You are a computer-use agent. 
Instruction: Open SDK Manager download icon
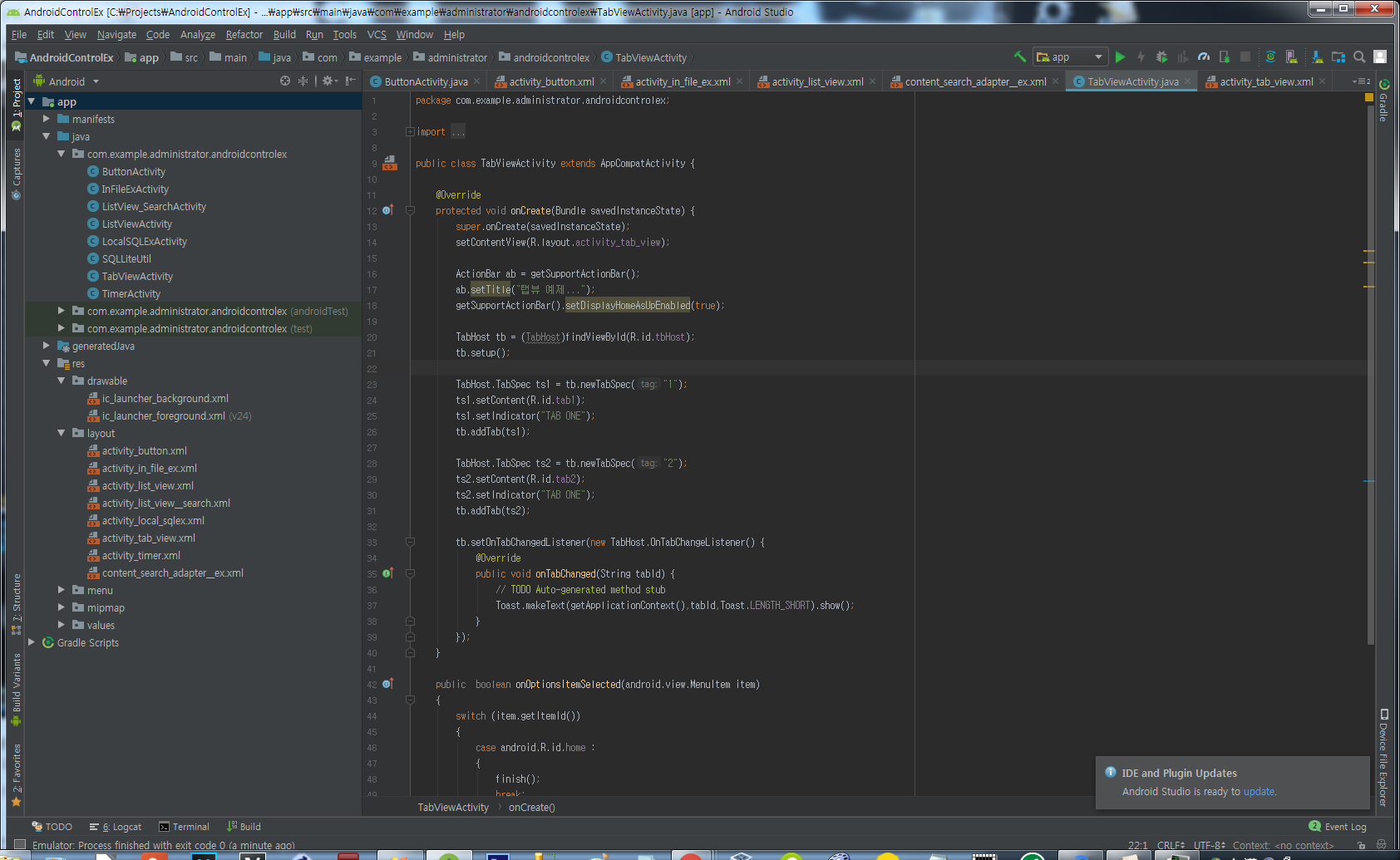[x=1317, y=57]
